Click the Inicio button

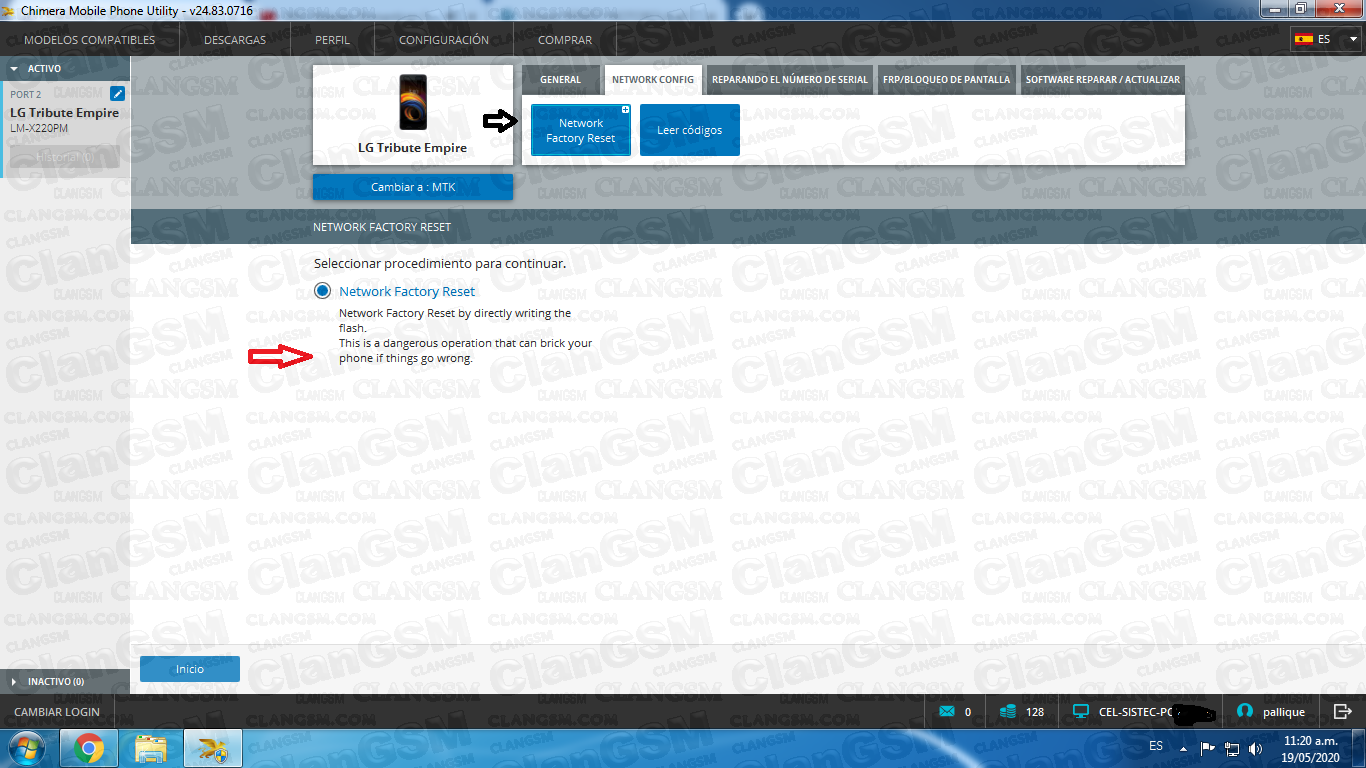point(190,669)
